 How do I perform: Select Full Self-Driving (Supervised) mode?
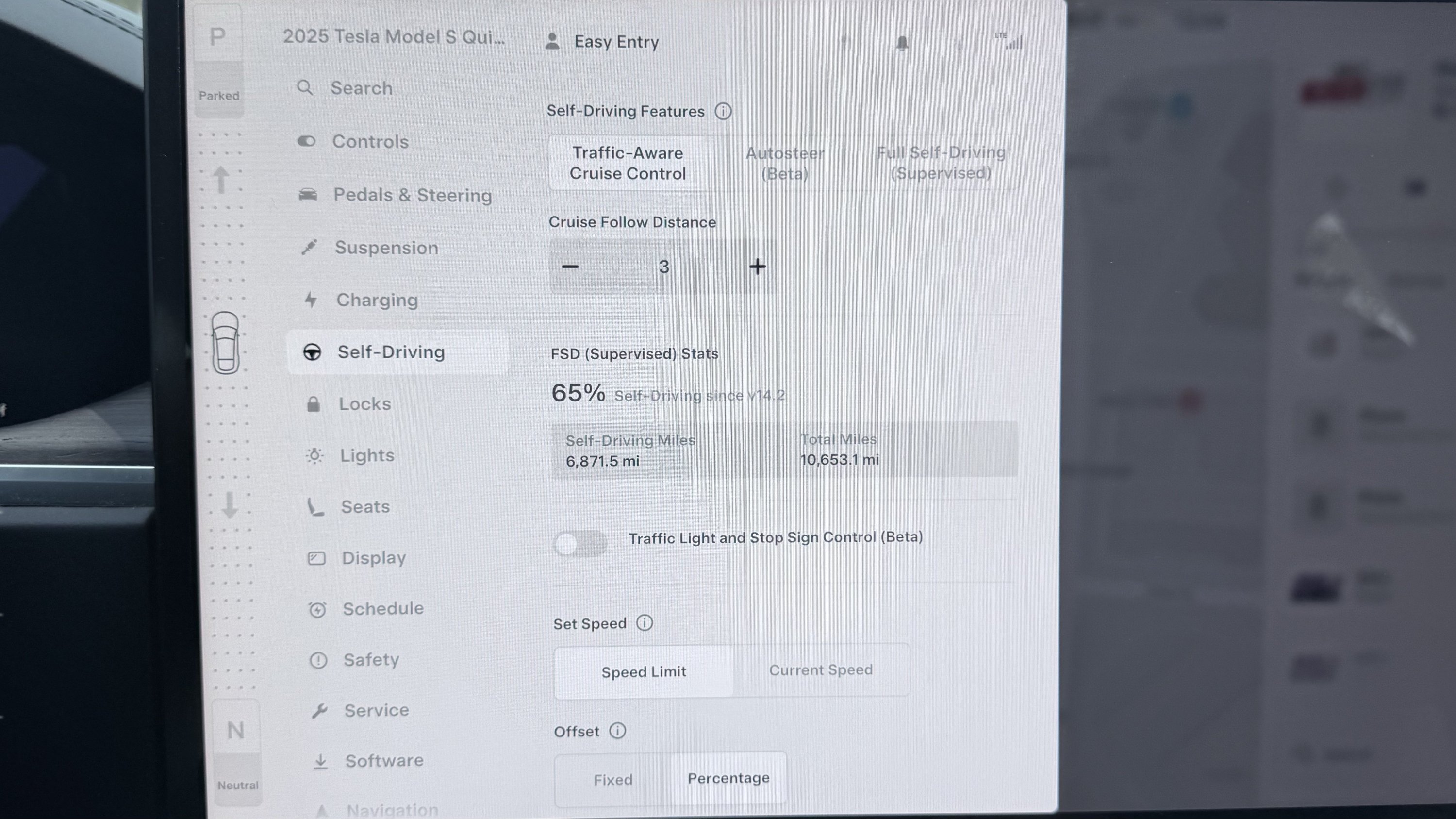[941, 163]
